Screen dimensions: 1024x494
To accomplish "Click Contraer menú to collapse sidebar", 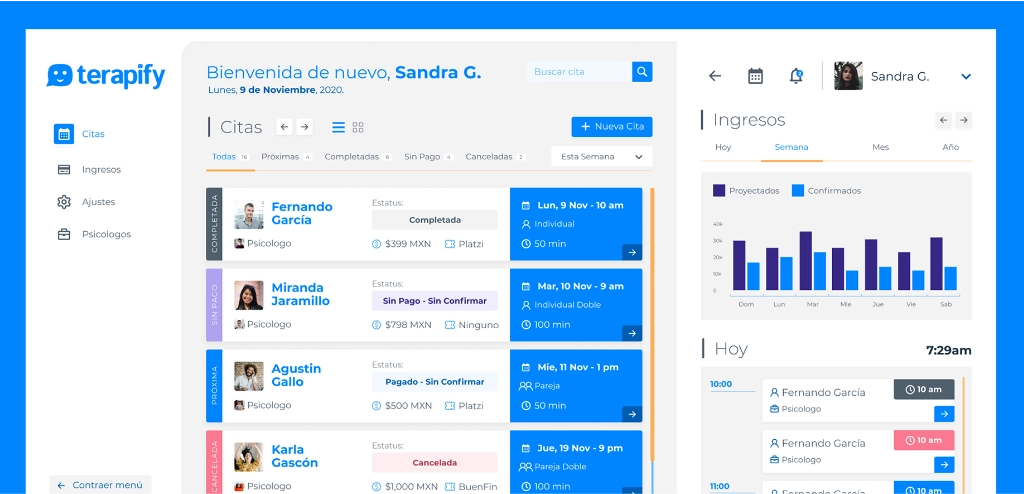I will pos(100,485).
